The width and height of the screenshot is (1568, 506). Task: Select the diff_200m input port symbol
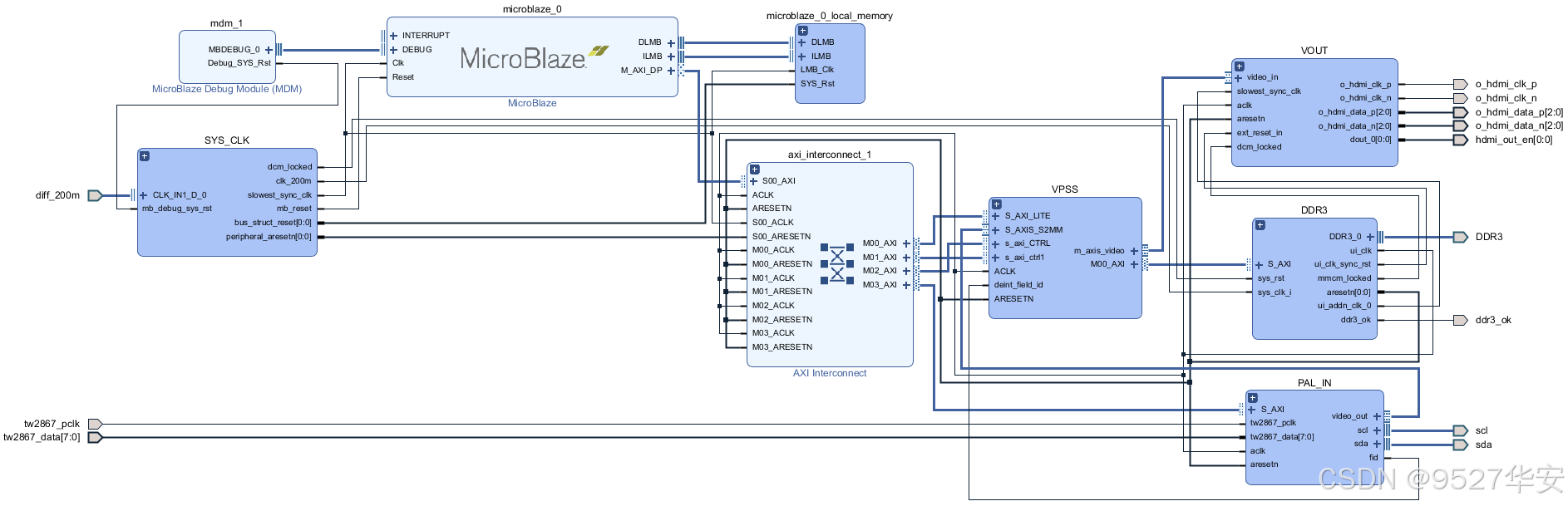tap(95, 195)
